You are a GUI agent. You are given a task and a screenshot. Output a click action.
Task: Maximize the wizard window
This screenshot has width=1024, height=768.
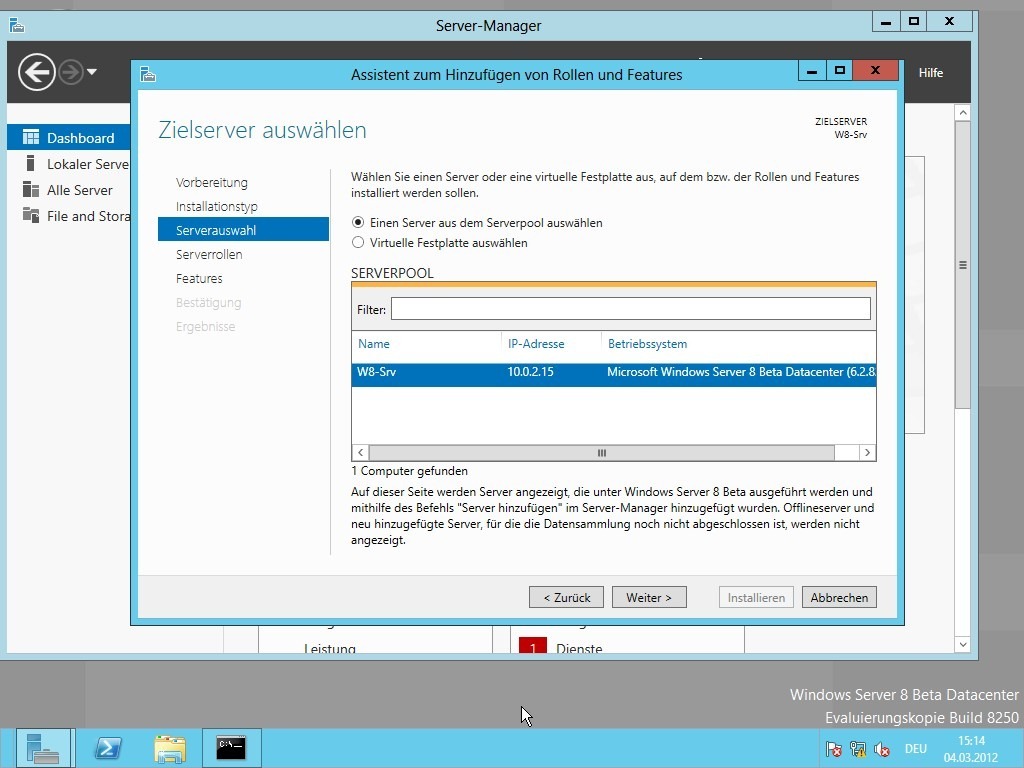[x=840, y=71]
